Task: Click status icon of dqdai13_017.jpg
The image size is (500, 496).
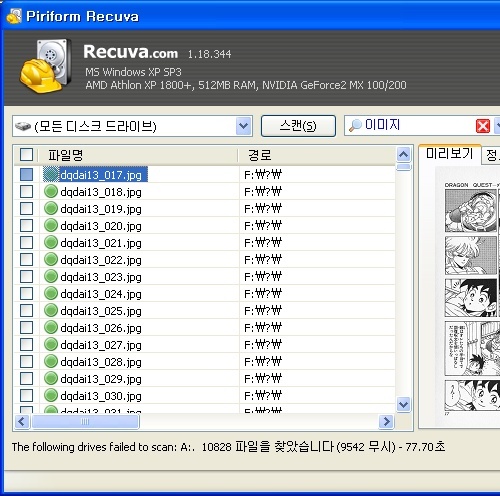Action: pos(51,174)
